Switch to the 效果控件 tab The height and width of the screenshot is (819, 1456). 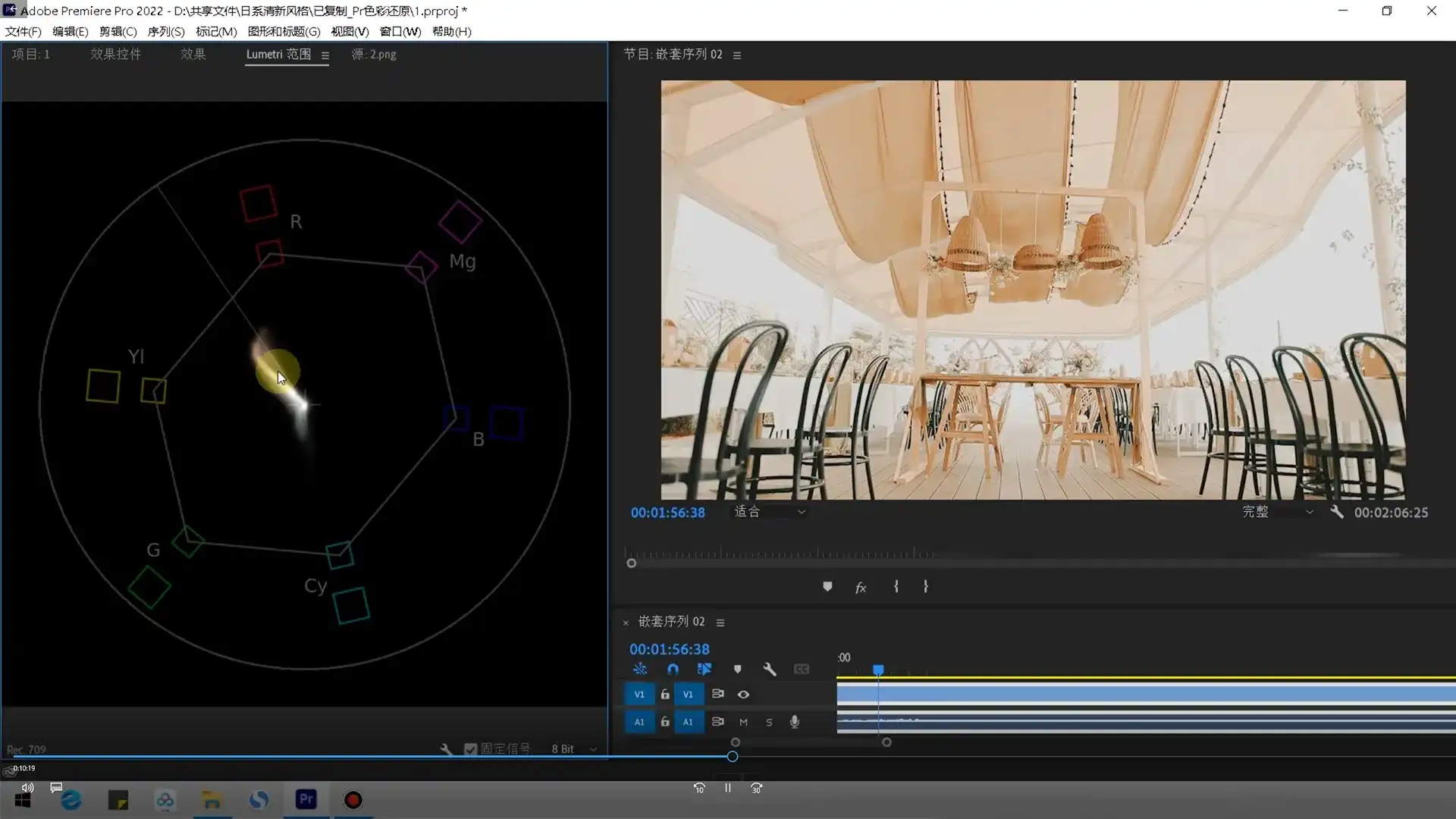(115, 54)
